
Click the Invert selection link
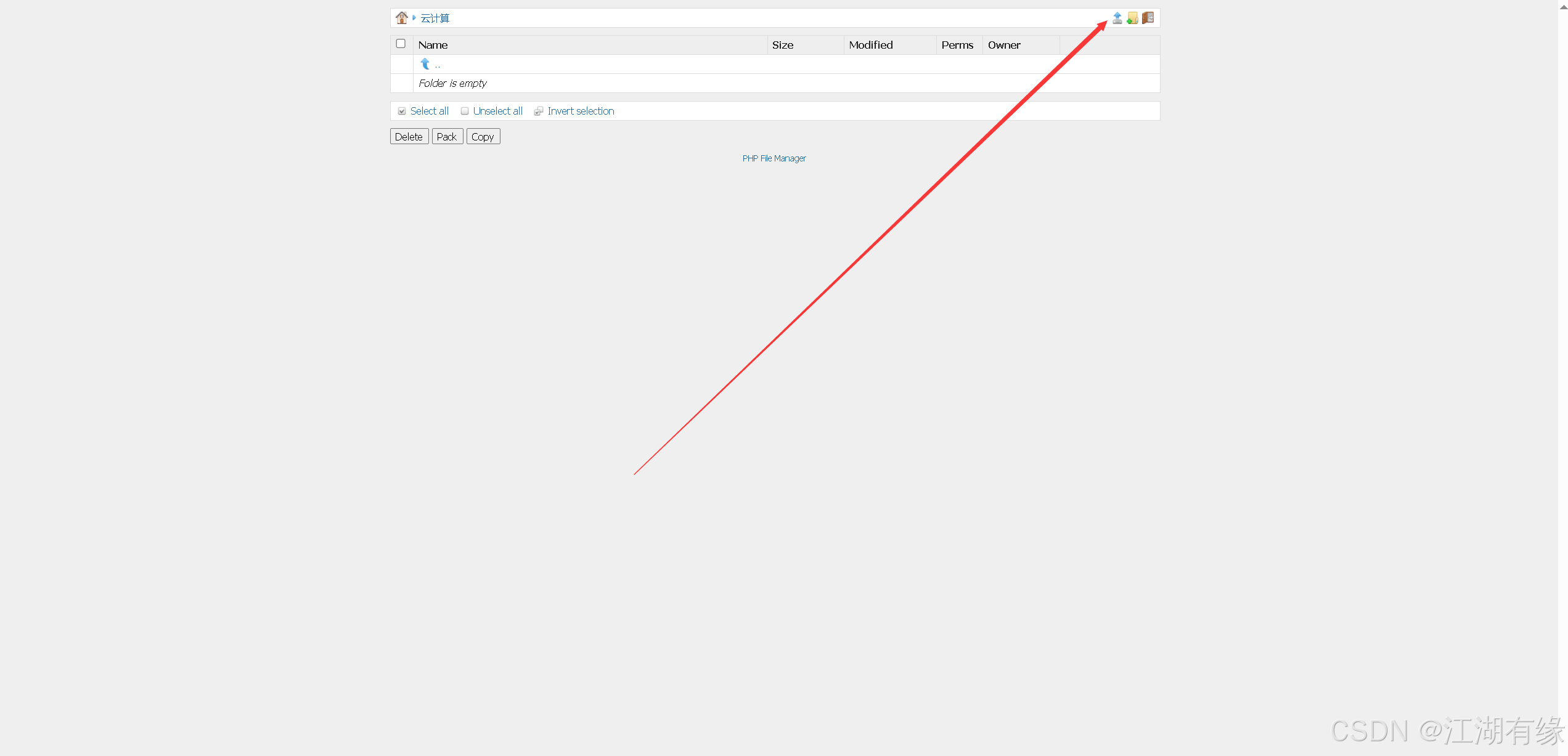581,111
